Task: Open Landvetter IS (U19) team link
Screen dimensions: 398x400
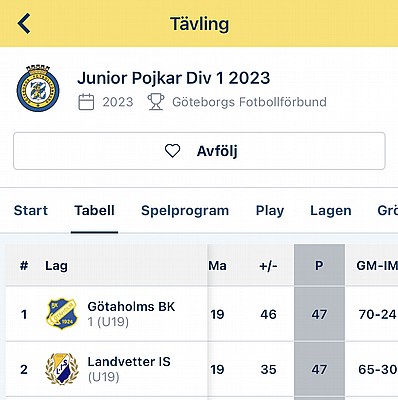Action: (129, 369)
